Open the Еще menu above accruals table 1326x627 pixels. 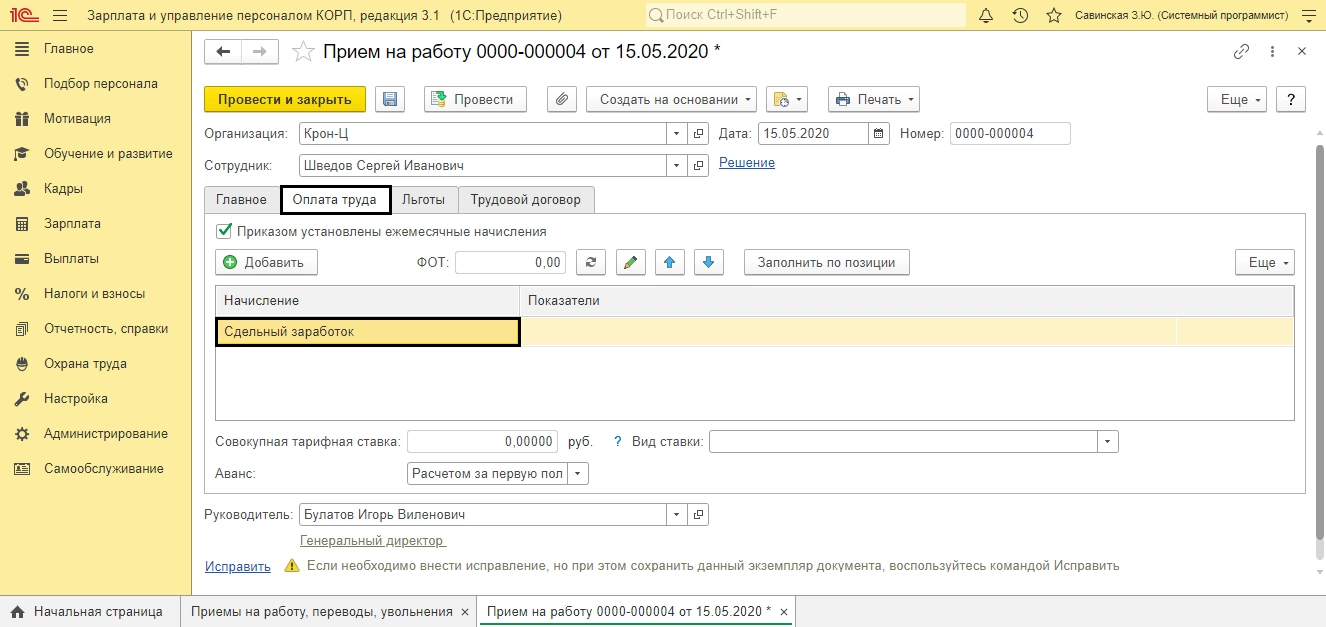click(x=1265, y=262)
